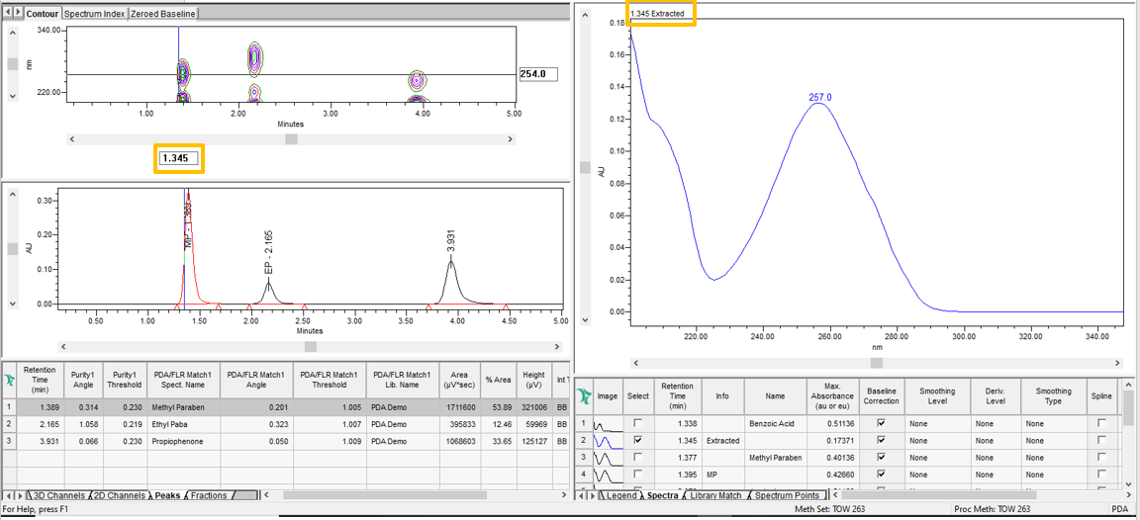Select the Ethyl Paba peak row
1140x520 pixels.
click(285, 423)
